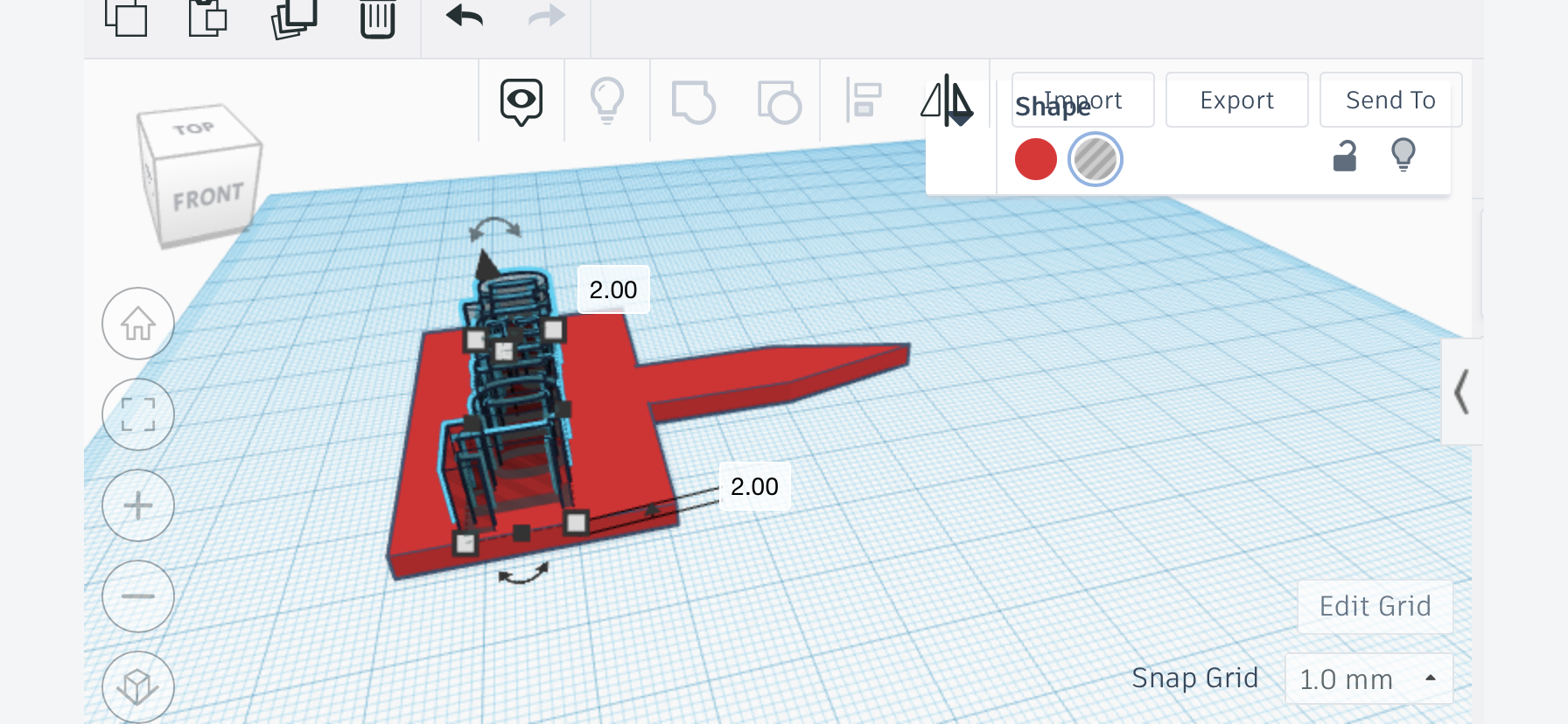Click the FRONT face of view cube
Image resolution: width=1568 pixels, height=724 pixels.
coord(208,198)
